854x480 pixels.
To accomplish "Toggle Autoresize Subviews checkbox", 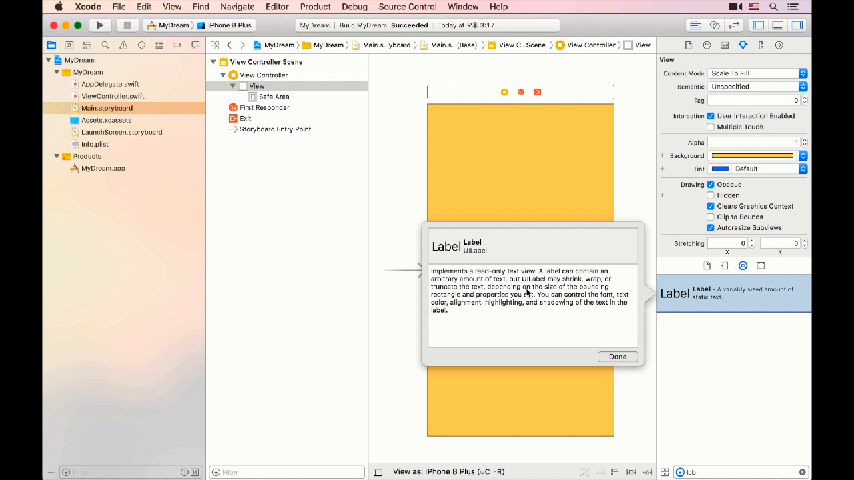I will (x=711, y=228).
